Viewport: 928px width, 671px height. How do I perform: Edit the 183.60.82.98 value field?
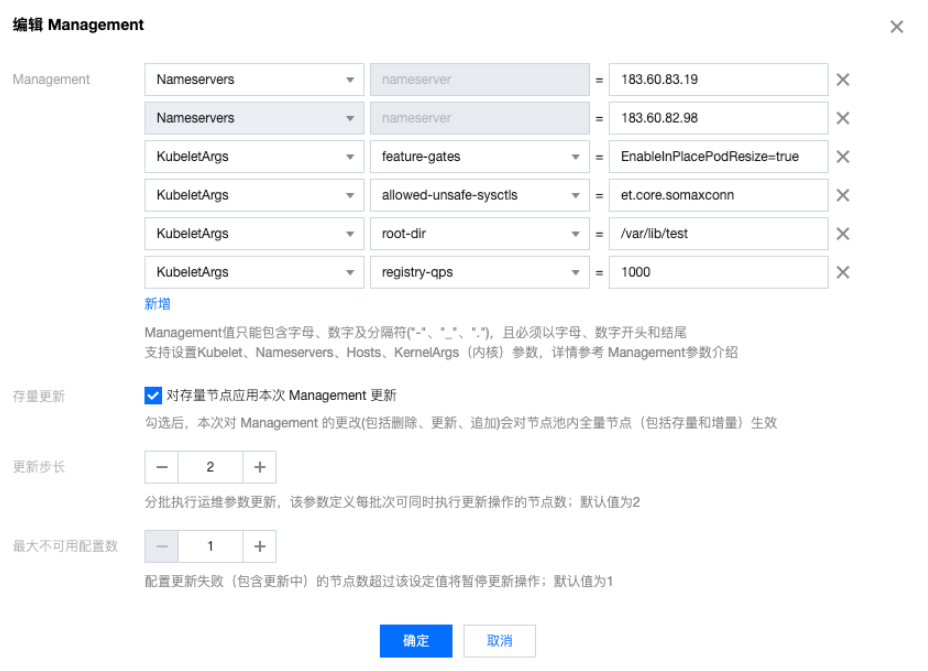point(718,118)
